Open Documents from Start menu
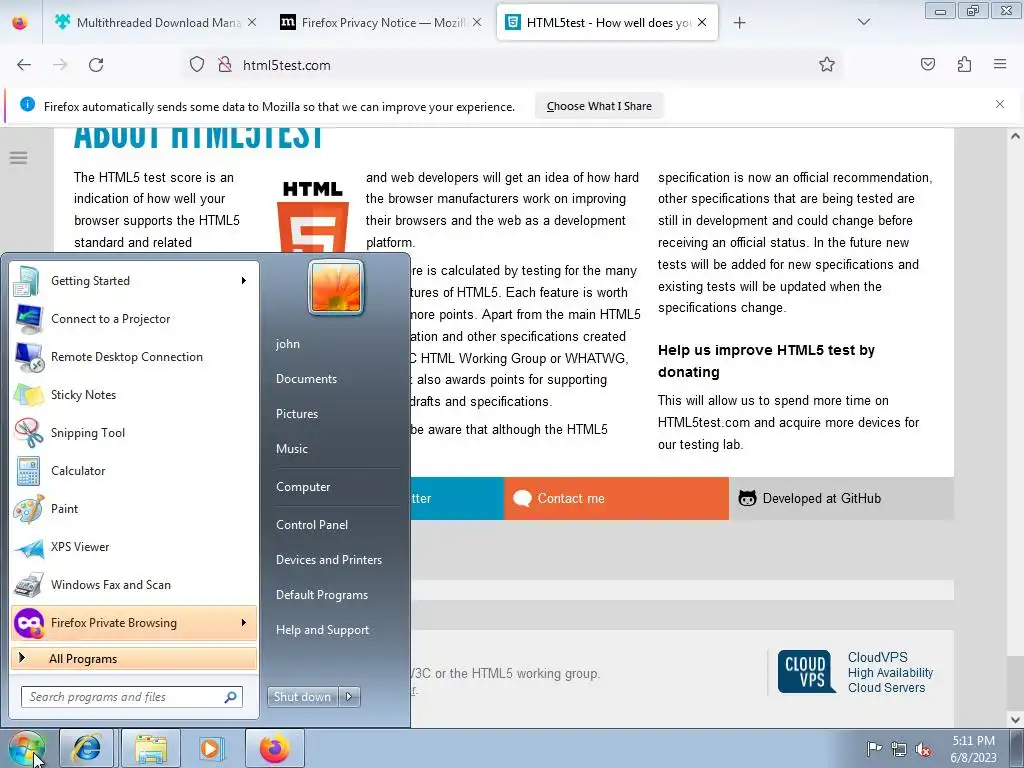1024x768 pixels. (x=306, y=379)
